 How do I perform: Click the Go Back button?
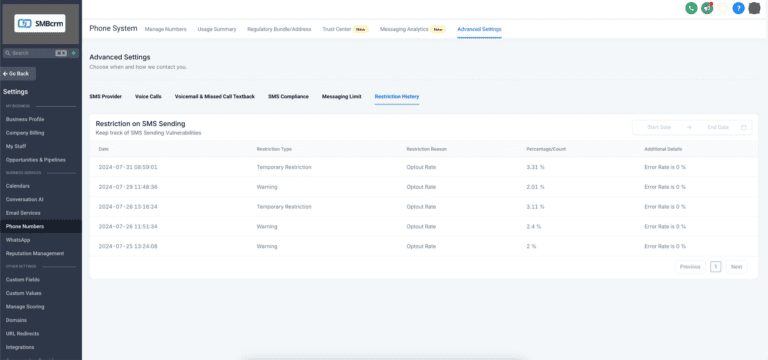tap(18, 73)
